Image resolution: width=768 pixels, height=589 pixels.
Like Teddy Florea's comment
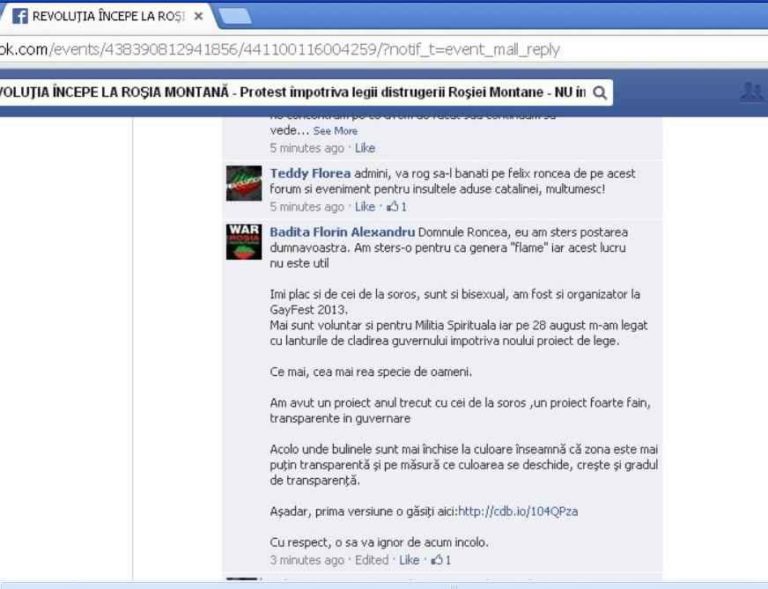point(365,207)
